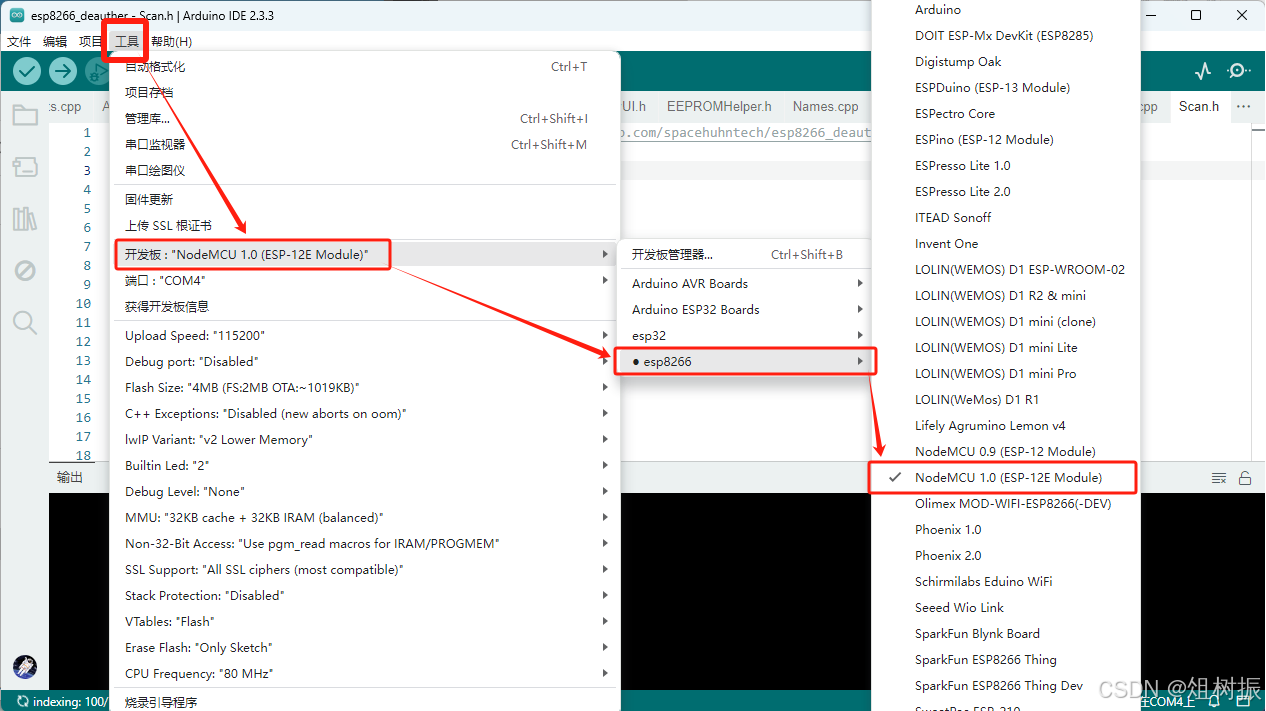Screen dimensions: 1266x711
Task: Click the Verify checkmark button
Action: tap(27, 71)
